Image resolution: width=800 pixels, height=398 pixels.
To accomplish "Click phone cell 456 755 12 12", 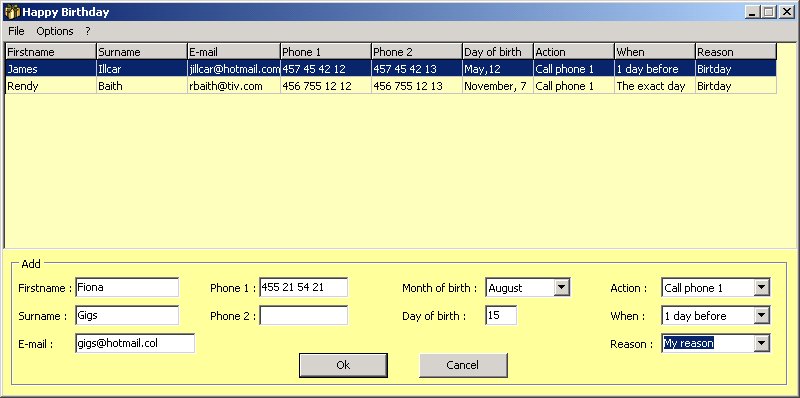I will point(326,86).
